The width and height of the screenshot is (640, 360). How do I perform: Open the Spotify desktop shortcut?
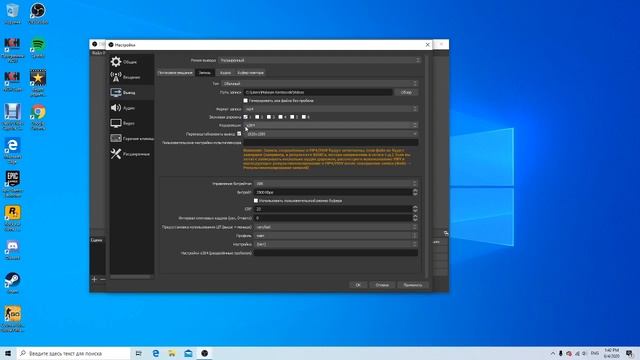(x=38, y=47)
